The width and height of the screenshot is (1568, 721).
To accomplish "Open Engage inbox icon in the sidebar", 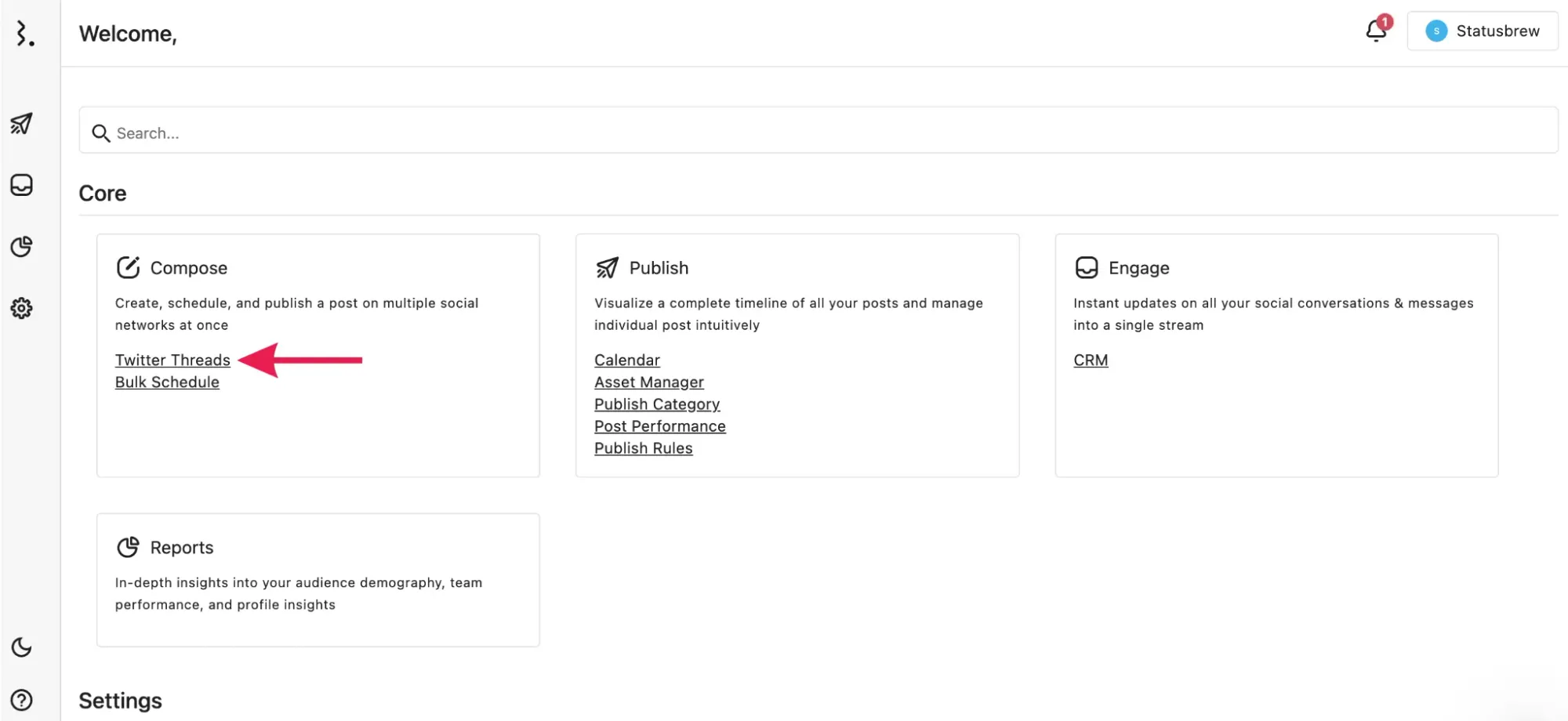I will point(22,185).
